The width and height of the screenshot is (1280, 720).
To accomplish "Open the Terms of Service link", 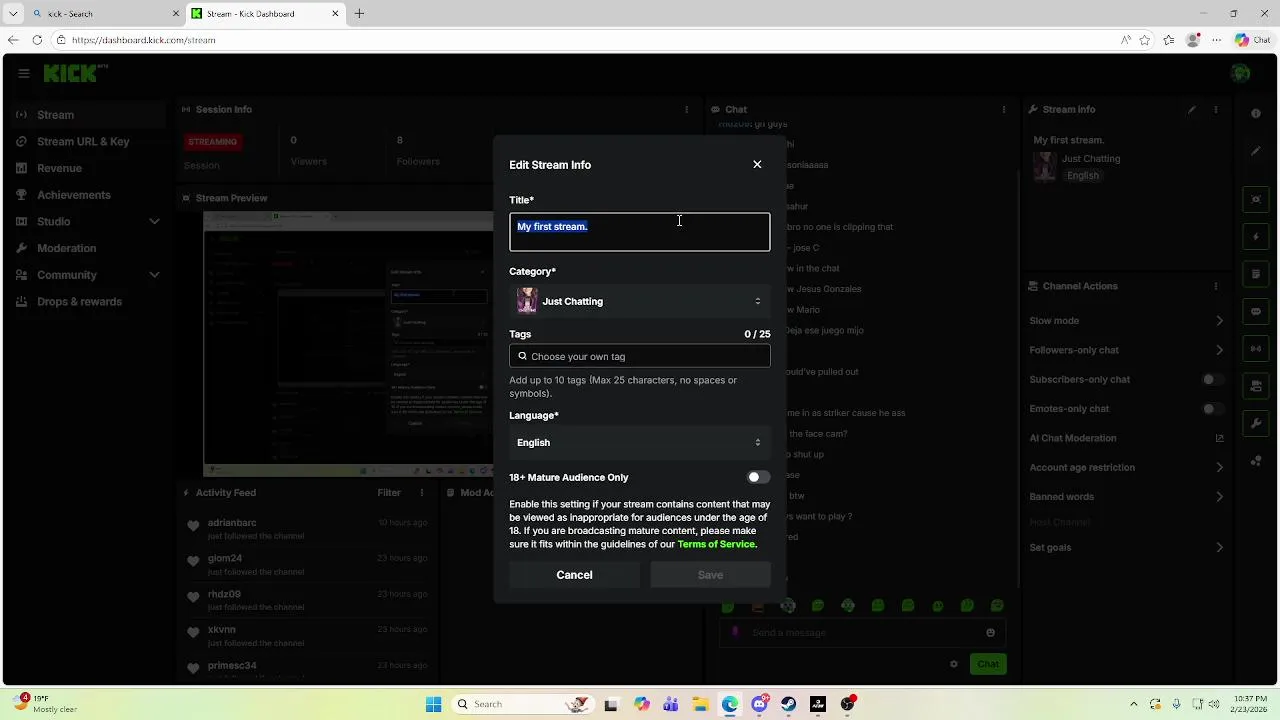I will [x=716, y=544].
